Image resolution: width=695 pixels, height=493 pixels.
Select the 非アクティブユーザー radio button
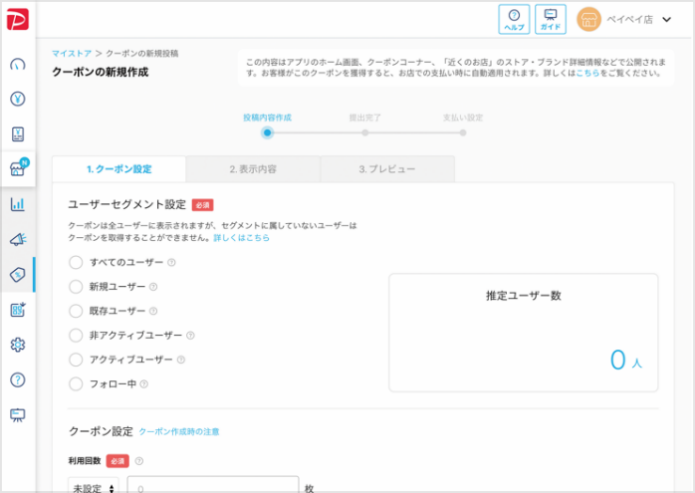[x=76, y=335]
